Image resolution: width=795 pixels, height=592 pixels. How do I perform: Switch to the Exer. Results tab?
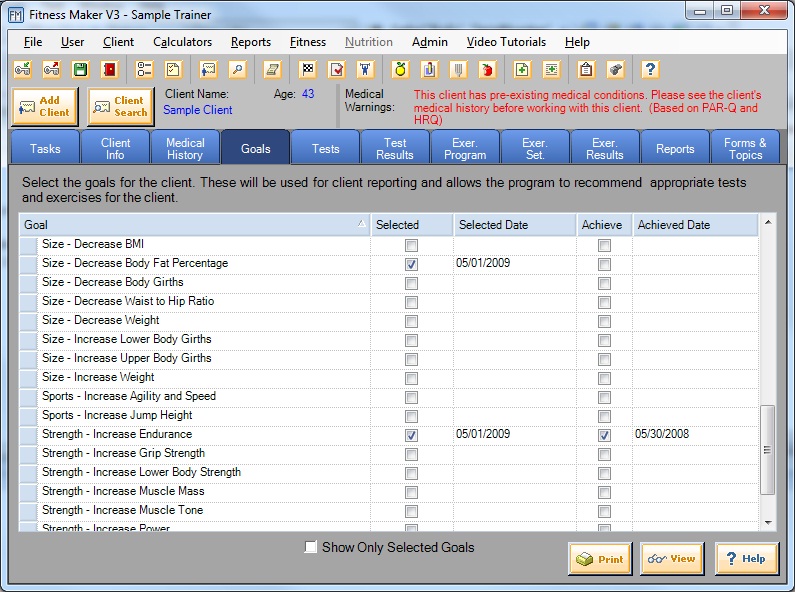[x=605, y=149]
